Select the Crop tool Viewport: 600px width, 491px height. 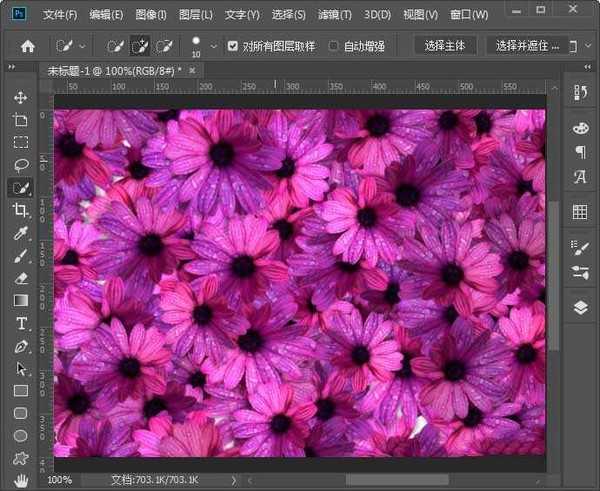click(20, 210)
